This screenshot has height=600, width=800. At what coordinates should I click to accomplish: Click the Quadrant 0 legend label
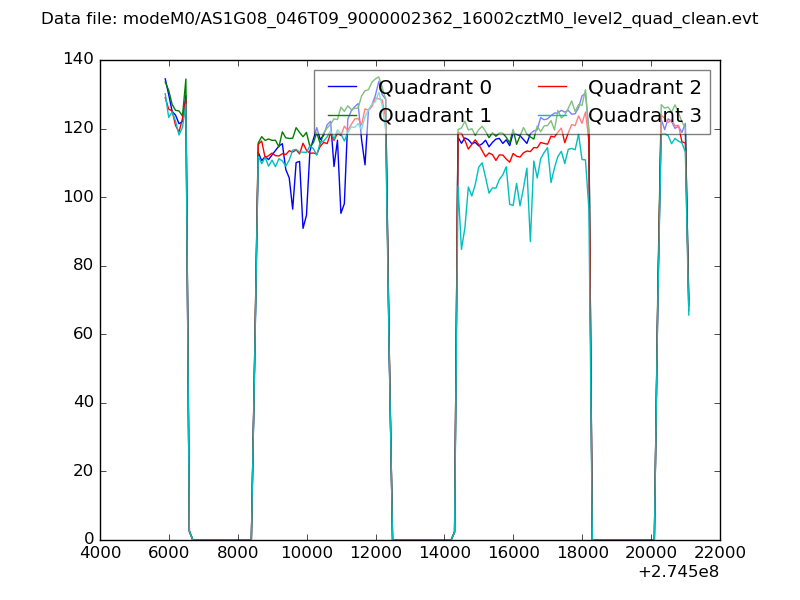click(434, 87)
